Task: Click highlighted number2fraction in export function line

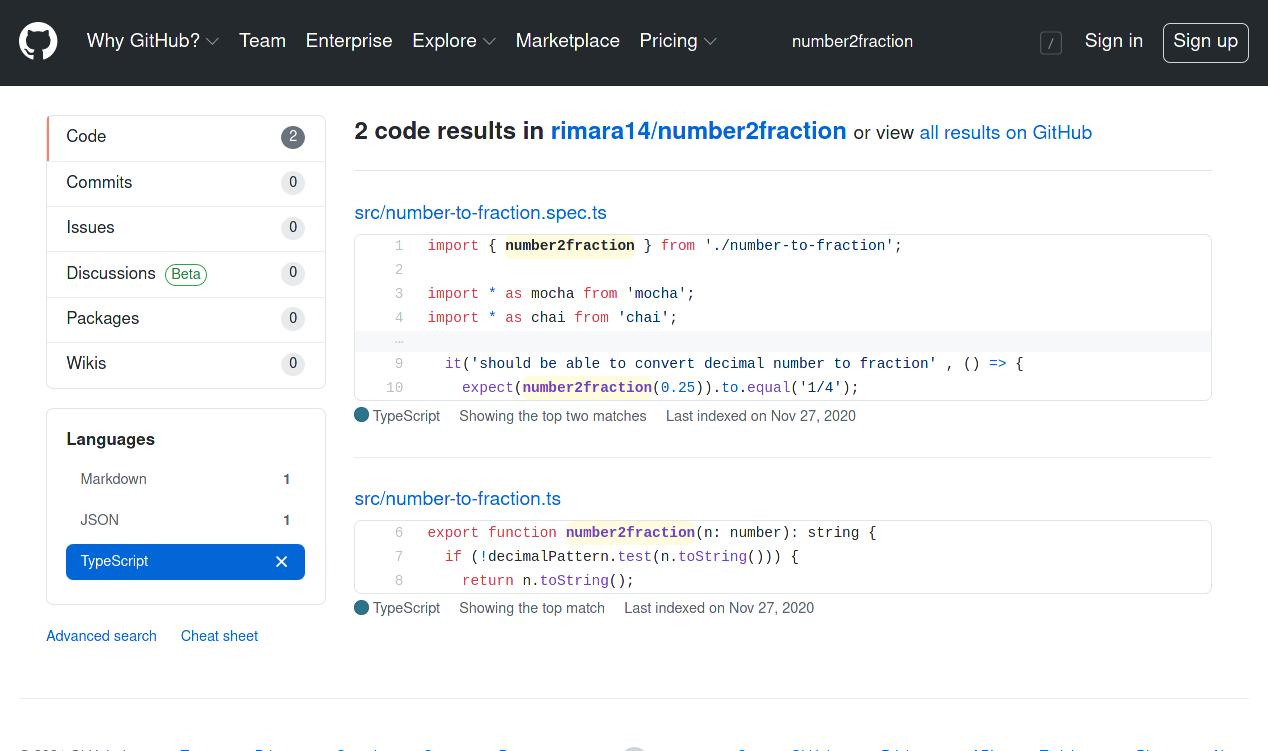Action: [630, 533]
